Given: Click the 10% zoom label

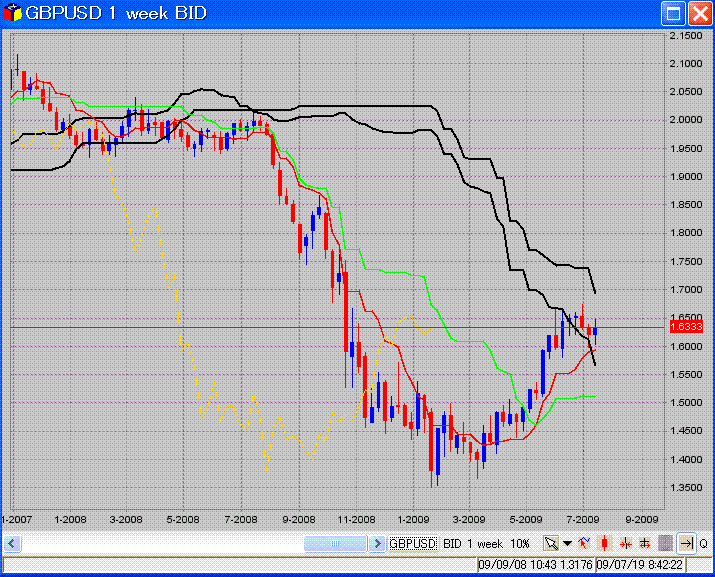Looking at the screenshot, I should pos(519,544).
